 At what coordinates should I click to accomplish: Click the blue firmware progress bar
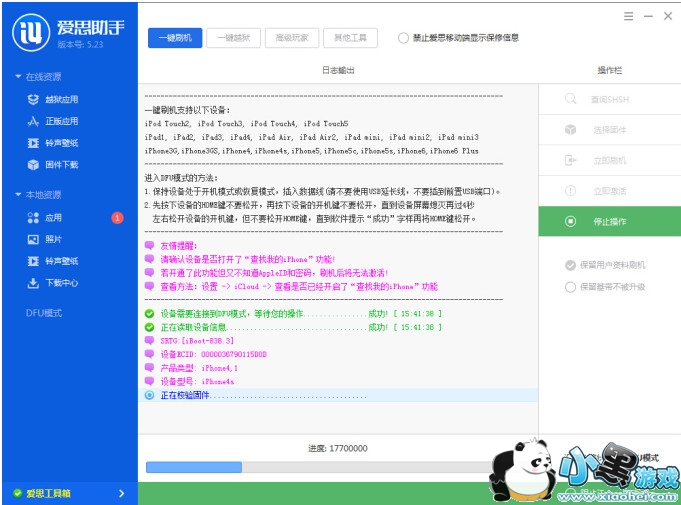(194, 467)
